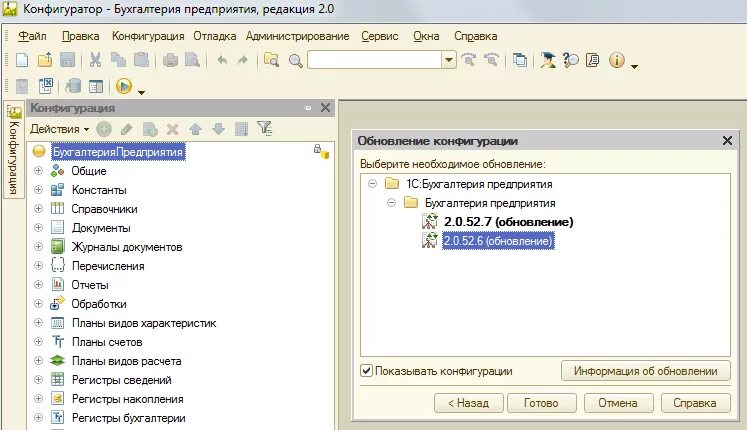Expand the Отчеты tree node
Viewport: 747px width, 430px height.
39,284
